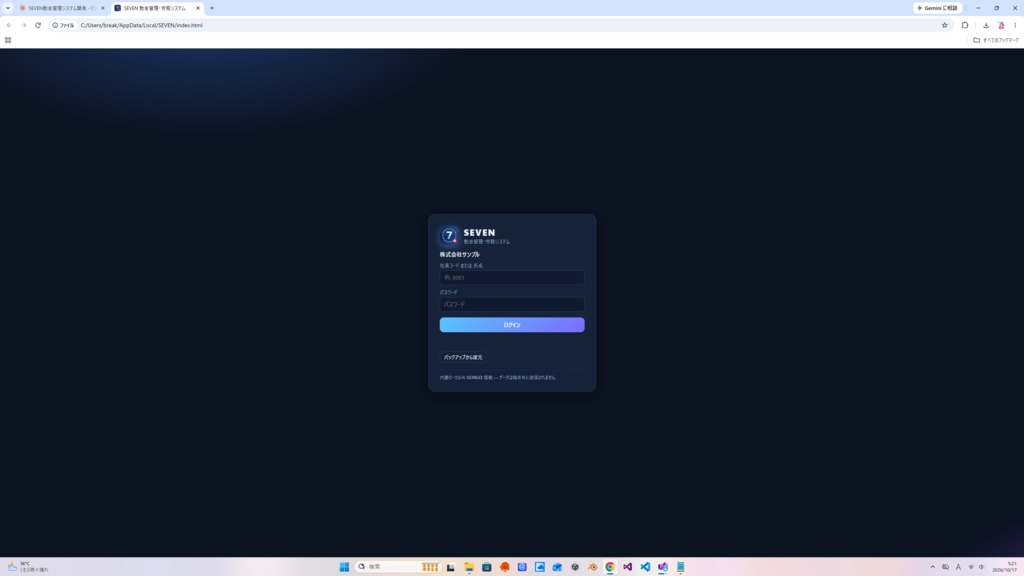Viewport: 1024px width, 576px height.
Task: Show hidden system tray icons chevron
Action: [933, 567]
